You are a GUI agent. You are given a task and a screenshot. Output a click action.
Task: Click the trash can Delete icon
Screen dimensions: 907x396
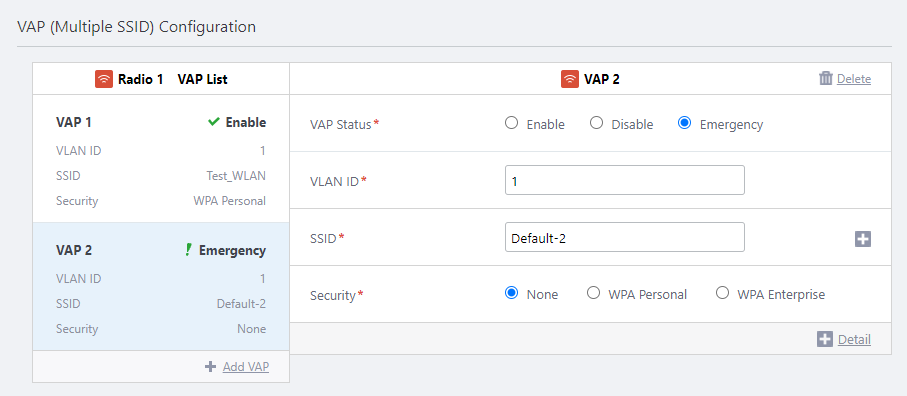[x=825, y=79]
